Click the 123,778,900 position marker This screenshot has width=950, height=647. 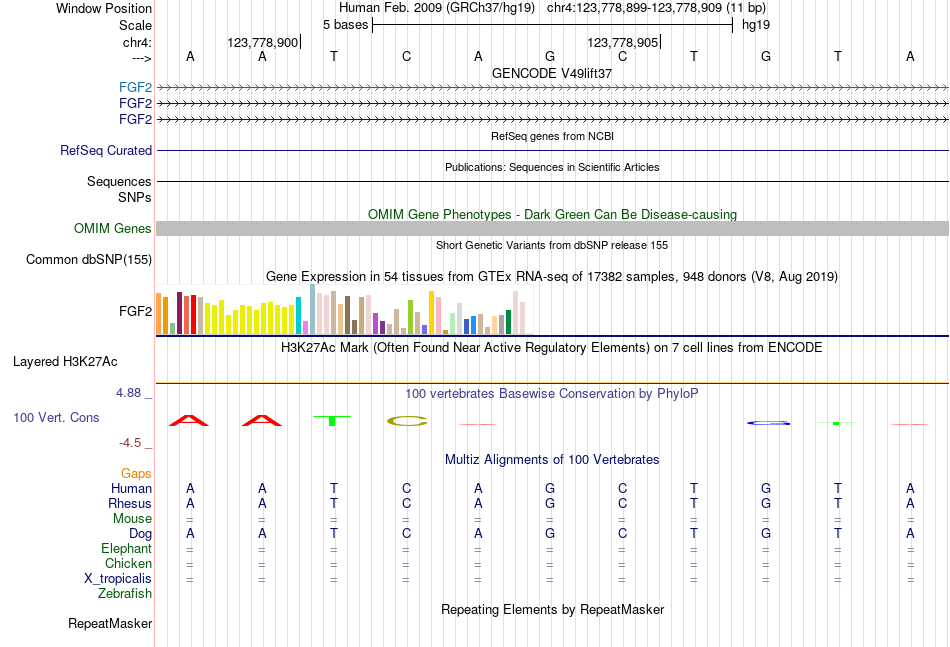(x=263, y=42)
